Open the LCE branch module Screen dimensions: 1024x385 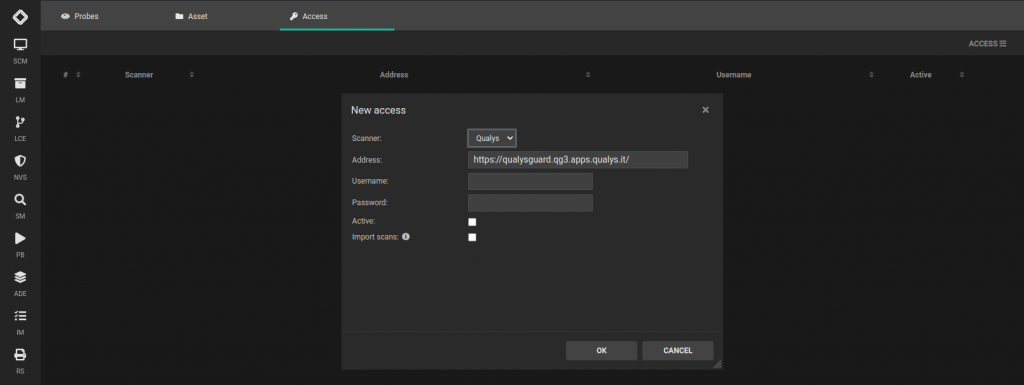(x=20, y=129)
